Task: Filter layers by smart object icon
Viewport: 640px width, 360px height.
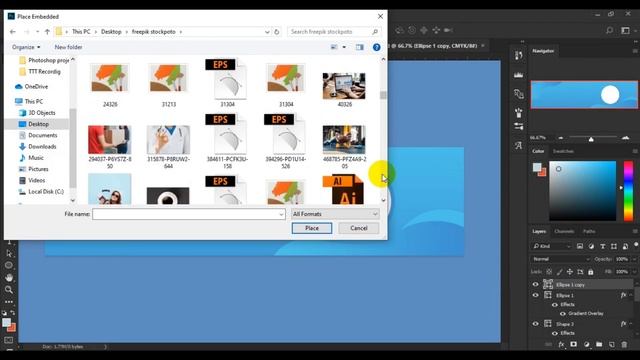Action: click(625, 246)
